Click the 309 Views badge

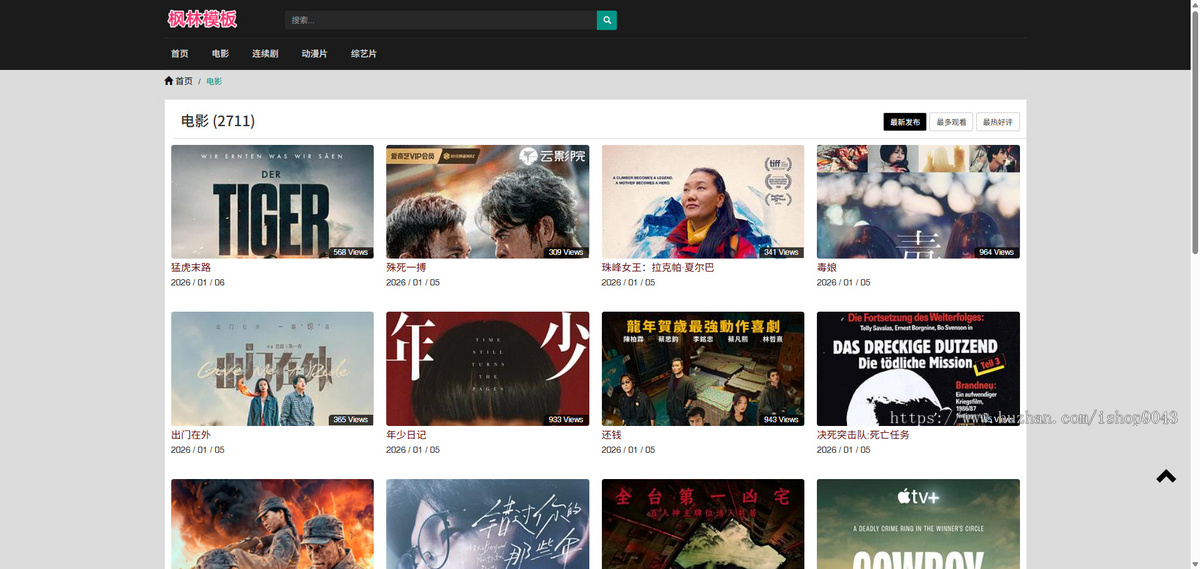click(566, 252)
